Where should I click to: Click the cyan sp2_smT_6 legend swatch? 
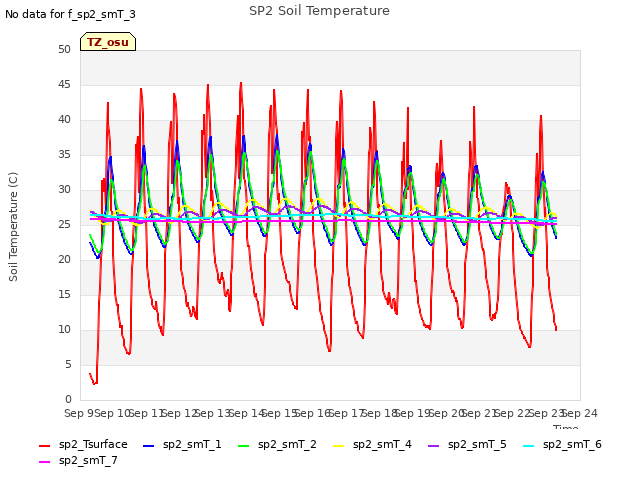click(529, 446)
